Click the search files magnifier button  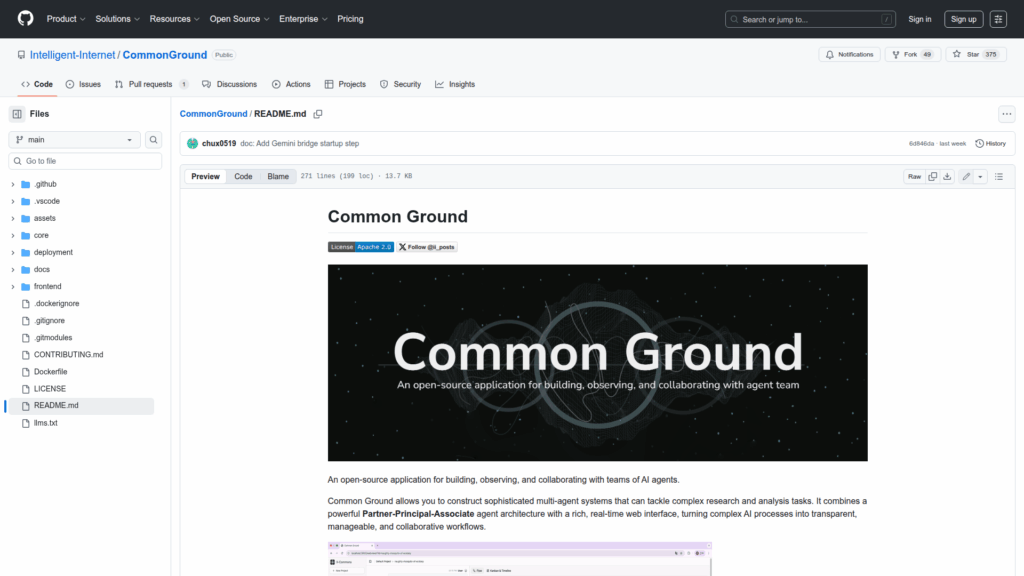coord(154,140)
